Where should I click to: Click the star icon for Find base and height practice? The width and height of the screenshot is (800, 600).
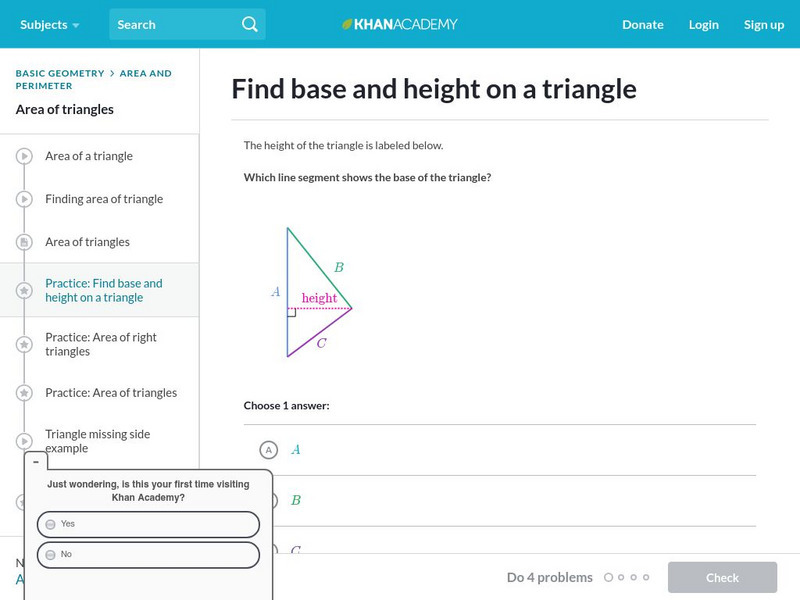coord(24,291)
